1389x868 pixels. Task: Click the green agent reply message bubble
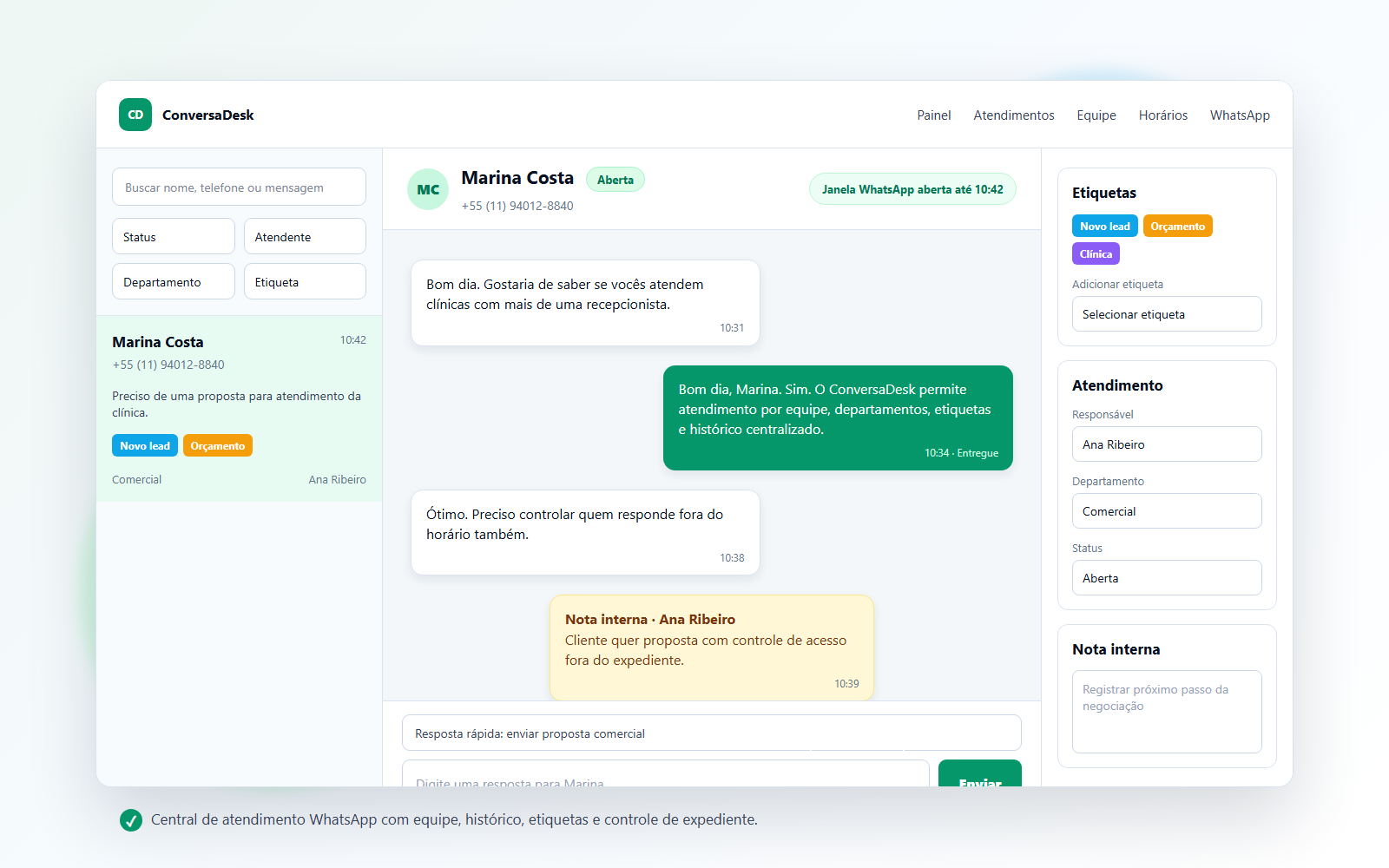click(x=838, y=418)
